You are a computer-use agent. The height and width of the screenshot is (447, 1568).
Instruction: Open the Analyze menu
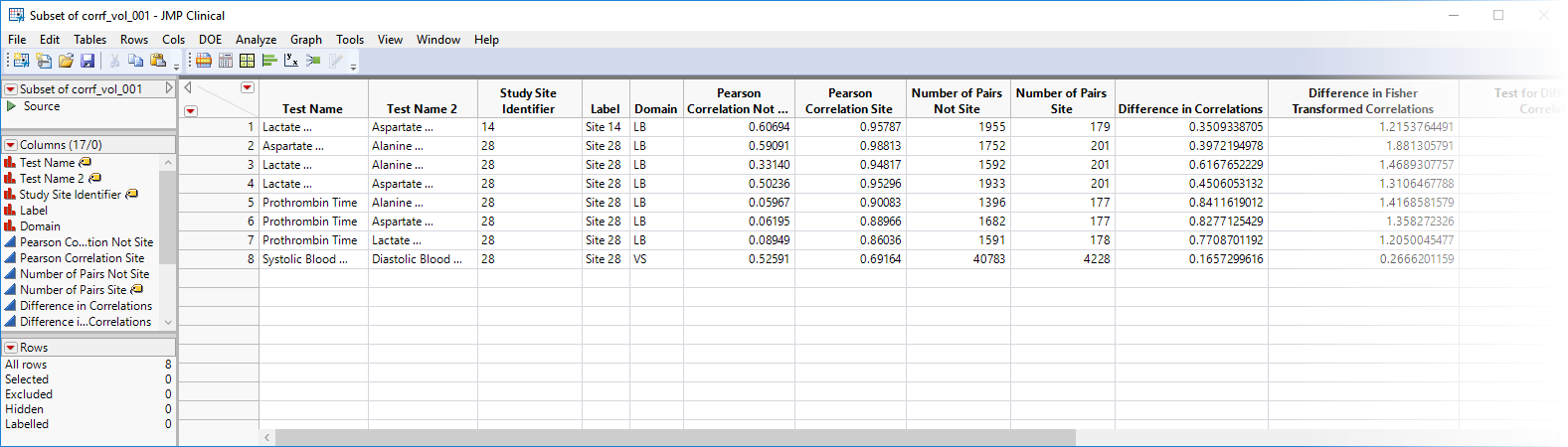256,40
